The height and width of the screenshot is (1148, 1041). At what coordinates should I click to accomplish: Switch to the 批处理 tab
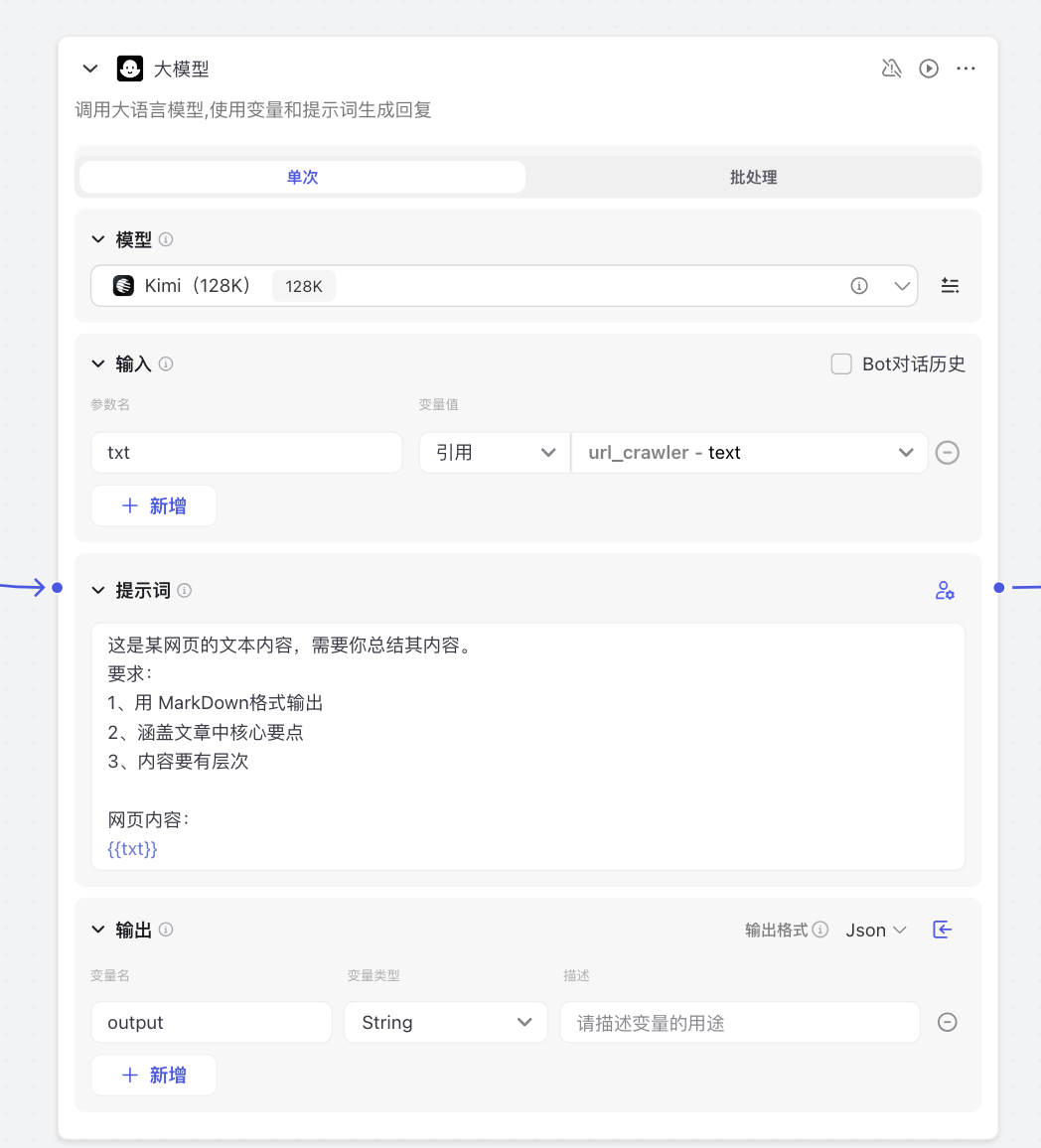pyautogui.click(x=752, y=176)
